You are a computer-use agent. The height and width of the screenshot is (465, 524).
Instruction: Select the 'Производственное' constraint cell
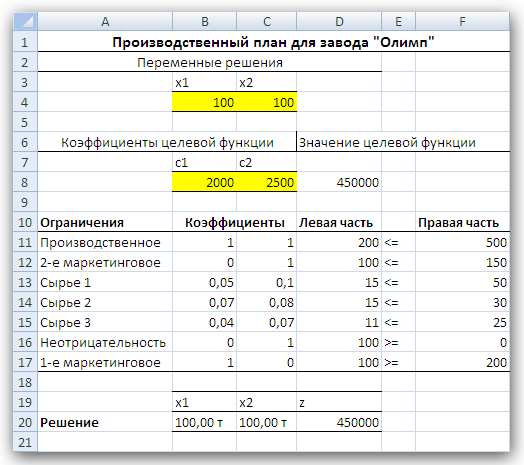105,242
